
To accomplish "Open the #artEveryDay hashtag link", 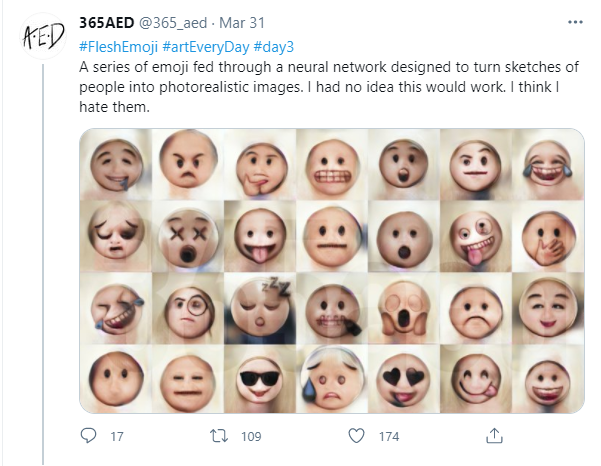I will (203, 47).
